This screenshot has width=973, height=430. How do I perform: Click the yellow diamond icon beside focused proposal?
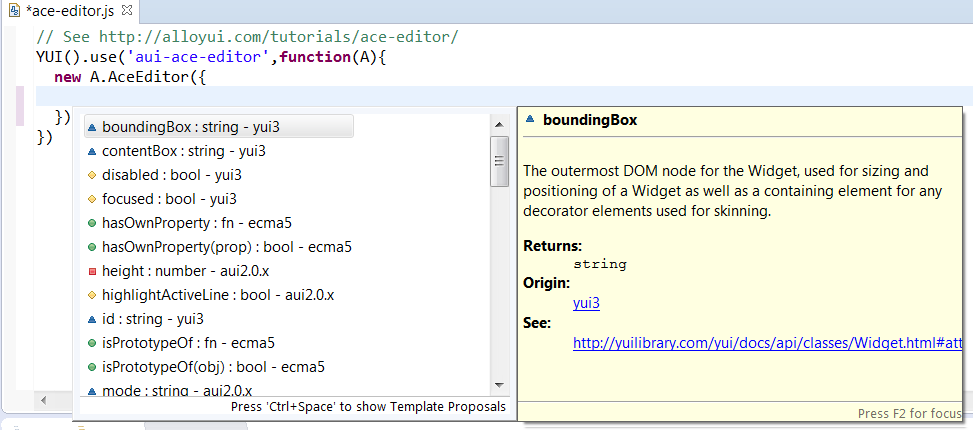92,199
